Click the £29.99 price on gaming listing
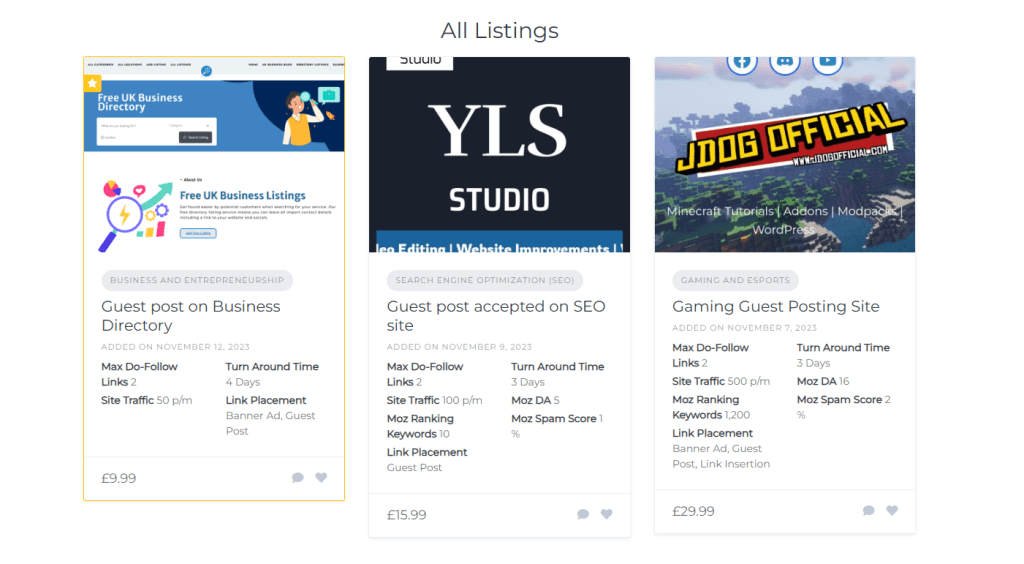Image resolution: width=1024 pixels, height=564 pixels. pos(693,511)
